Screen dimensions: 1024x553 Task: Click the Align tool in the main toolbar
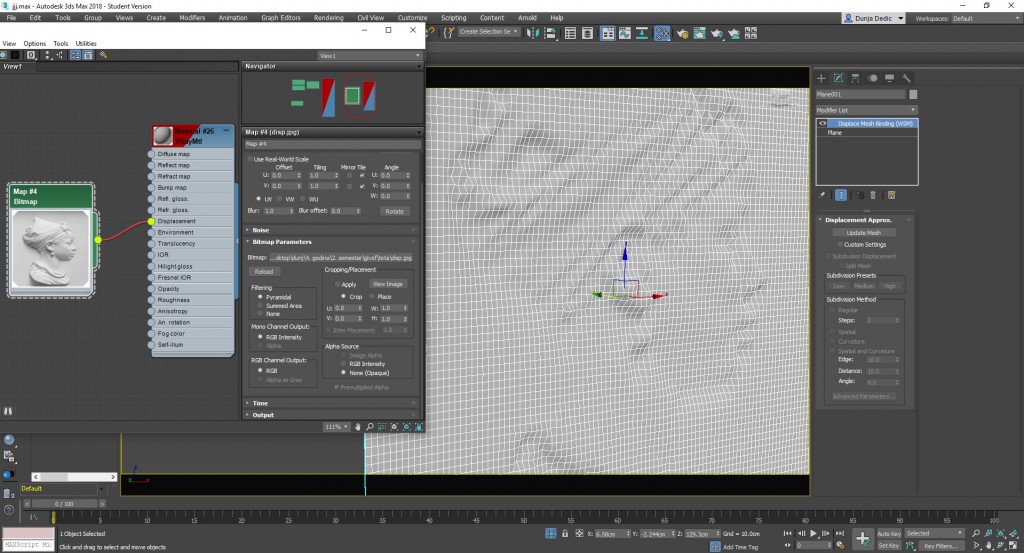(550, 33)
